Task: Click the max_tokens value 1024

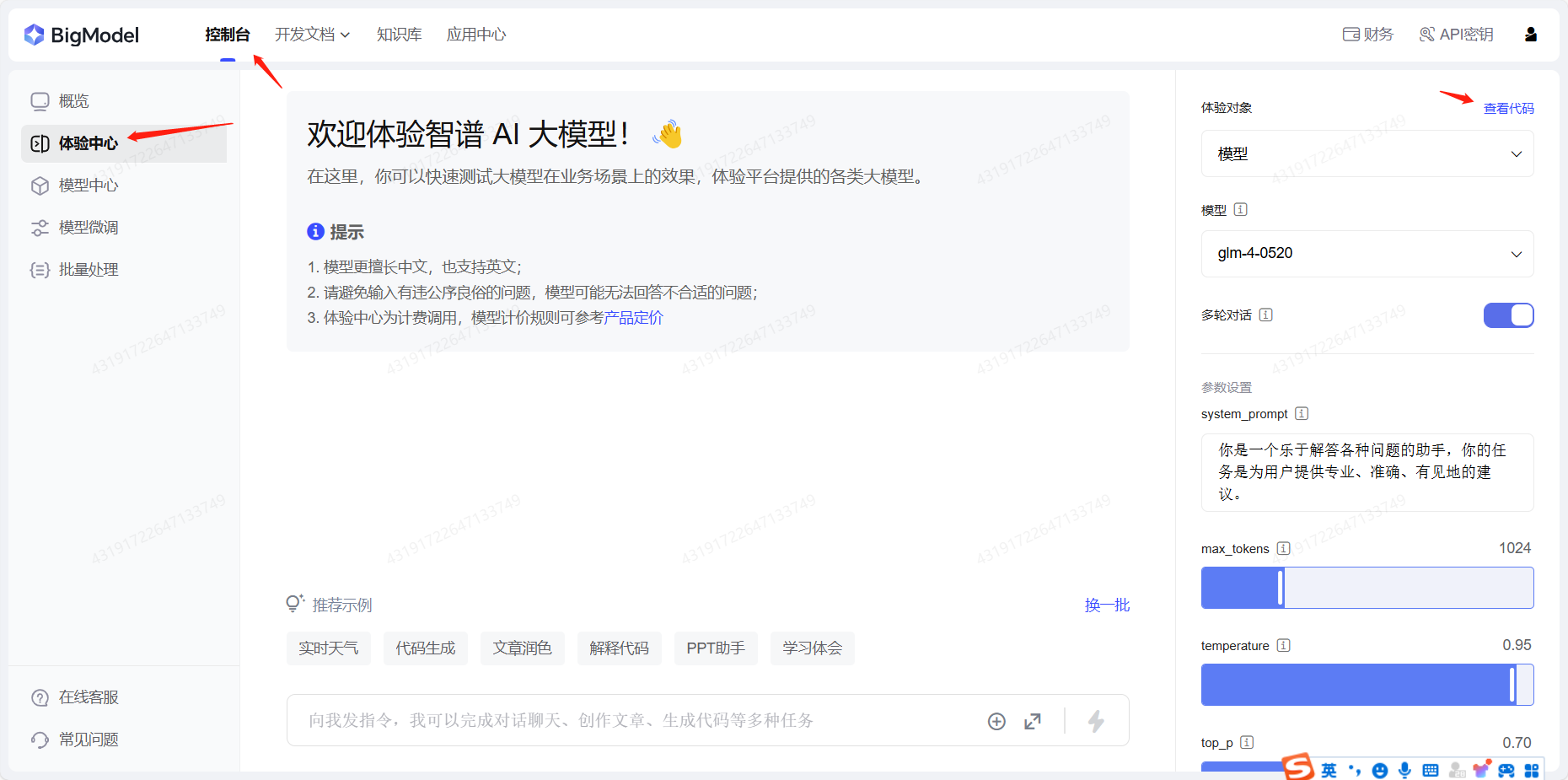Action: (1514, 548)
